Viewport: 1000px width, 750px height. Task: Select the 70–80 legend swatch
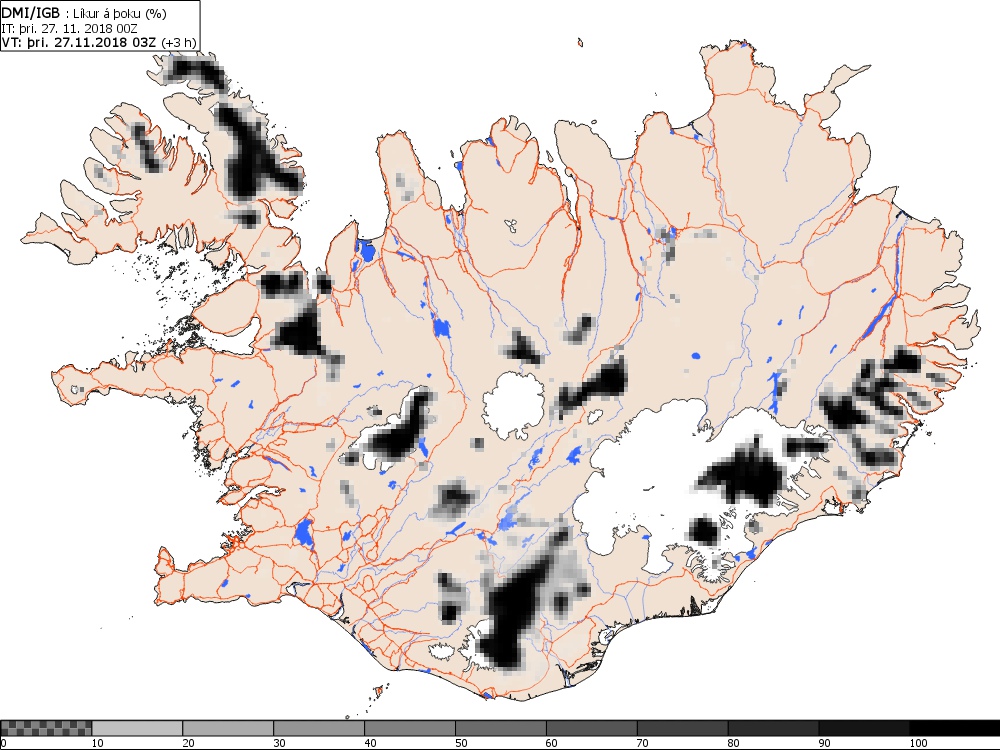[x=682, y=728]
